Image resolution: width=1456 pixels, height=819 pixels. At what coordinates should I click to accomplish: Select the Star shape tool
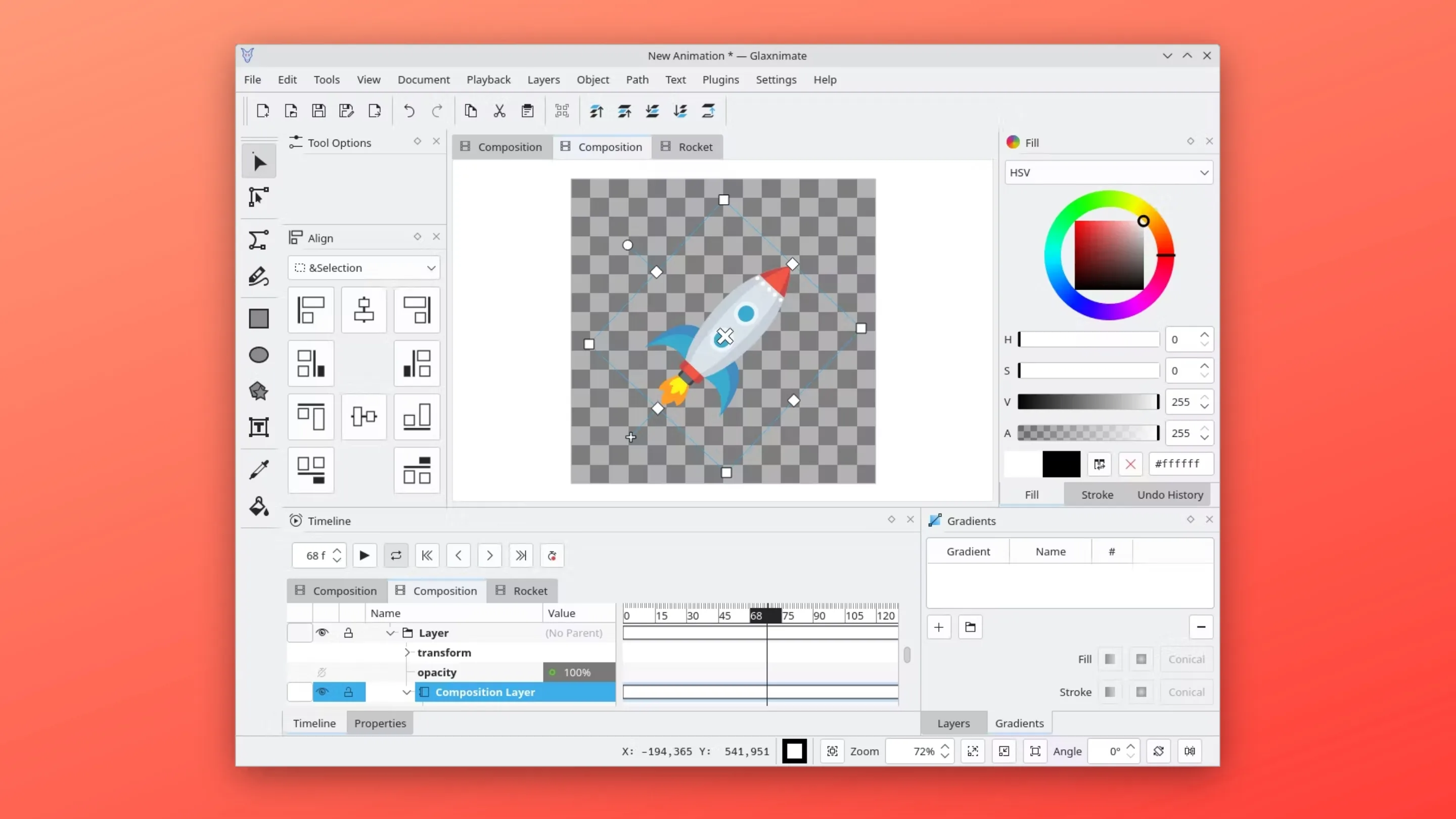coord(259,391)
